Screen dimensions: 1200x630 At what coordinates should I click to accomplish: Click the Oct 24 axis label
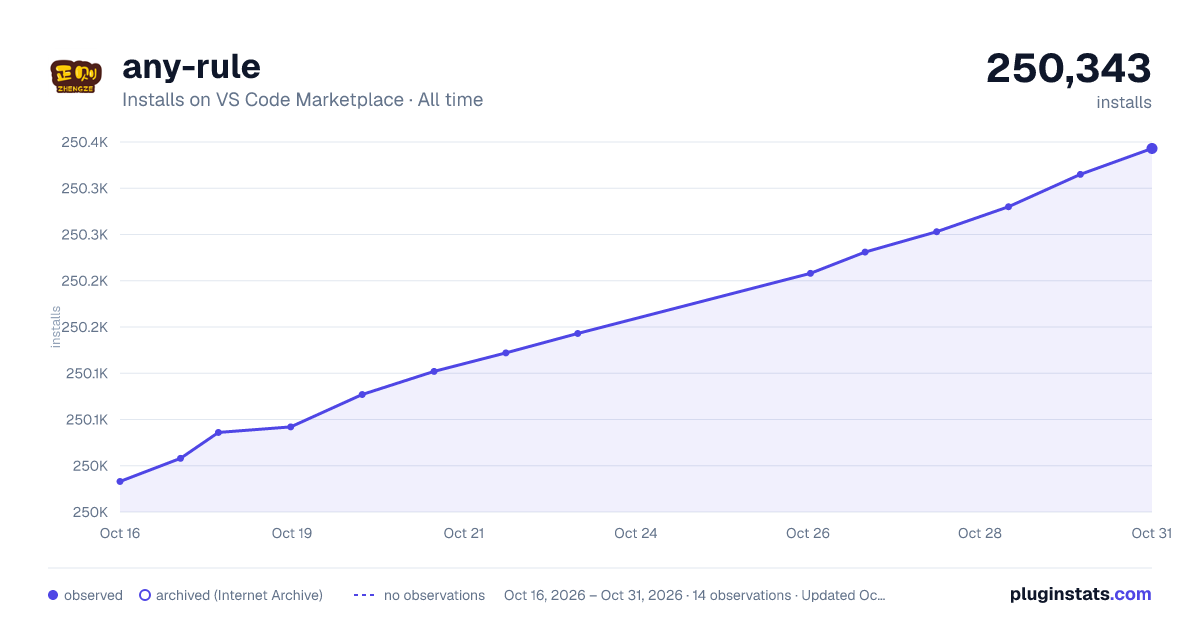pos(636,533)
